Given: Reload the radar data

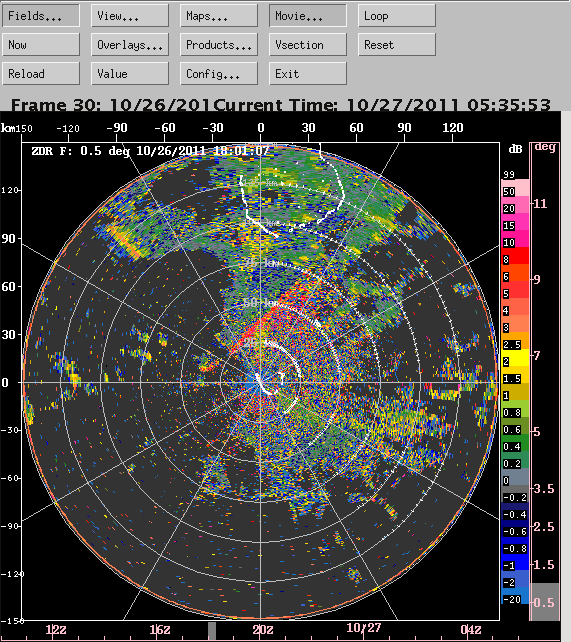Looking at the screenshot, I should pos(41,74).
